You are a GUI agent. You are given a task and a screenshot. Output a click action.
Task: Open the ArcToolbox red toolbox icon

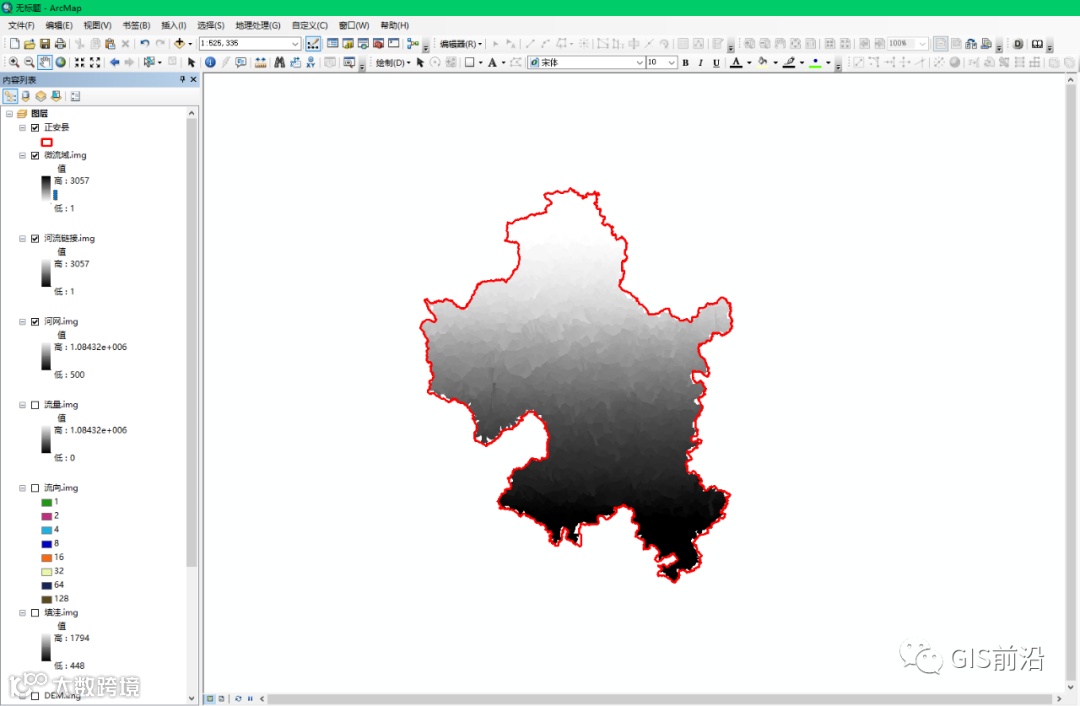(378, 43)
